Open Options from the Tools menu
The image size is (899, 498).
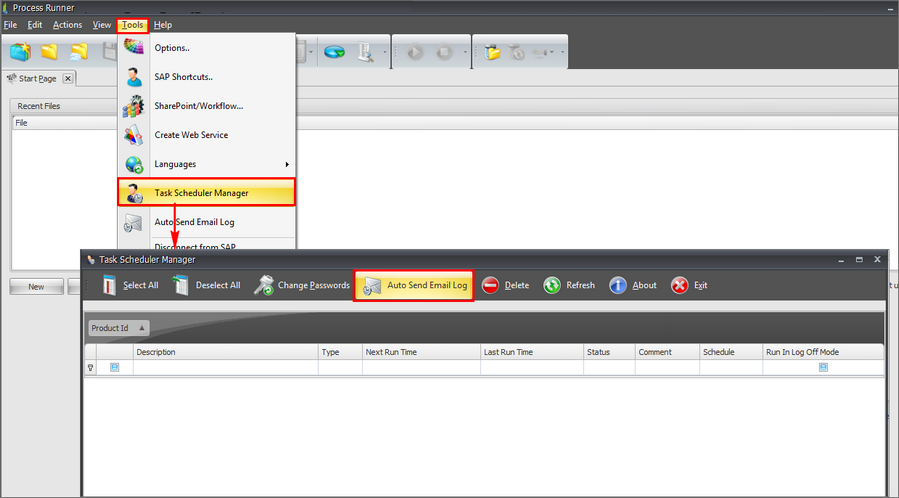172,48
